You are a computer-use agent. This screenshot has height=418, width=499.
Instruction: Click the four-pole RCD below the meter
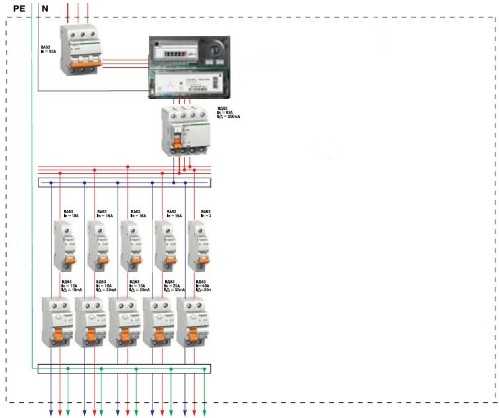point(186,132)
